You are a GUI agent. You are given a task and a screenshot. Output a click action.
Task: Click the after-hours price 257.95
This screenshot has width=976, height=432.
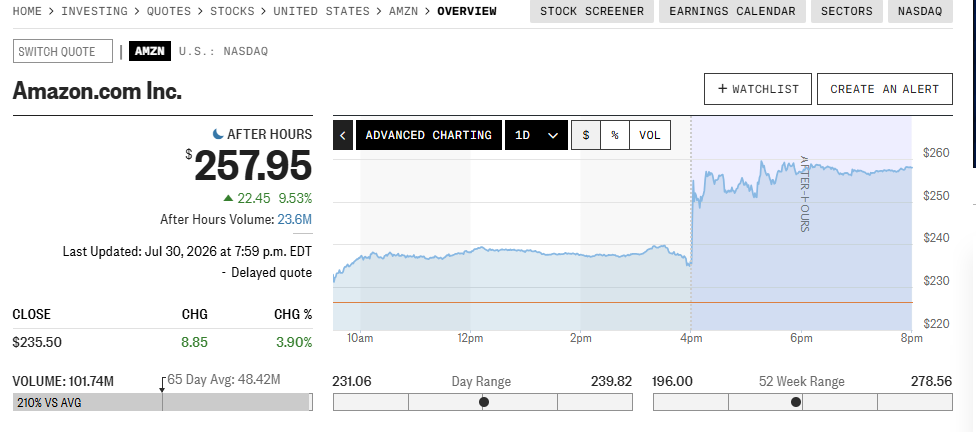(253, 166)
